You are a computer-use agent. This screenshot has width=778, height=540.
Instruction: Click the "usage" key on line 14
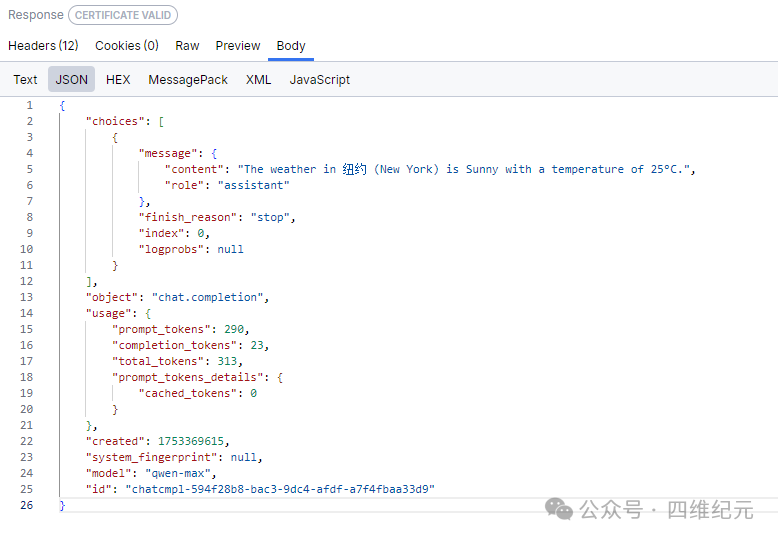109,313
